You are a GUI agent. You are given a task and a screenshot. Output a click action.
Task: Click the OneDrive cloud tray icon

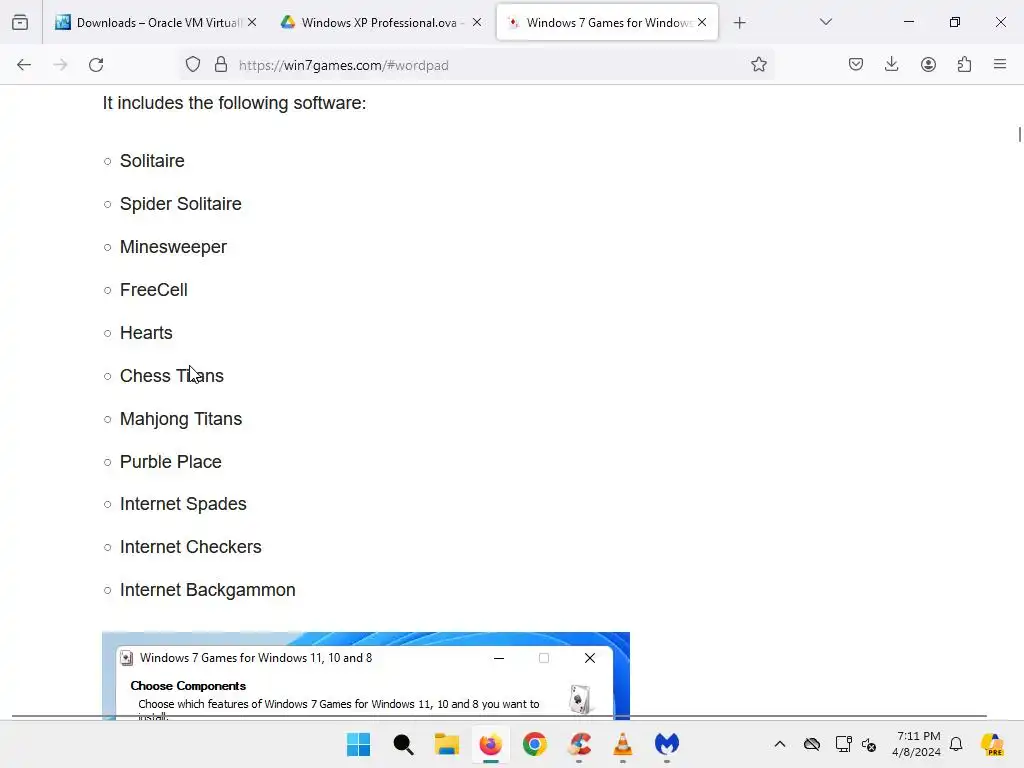click(812, 744)
